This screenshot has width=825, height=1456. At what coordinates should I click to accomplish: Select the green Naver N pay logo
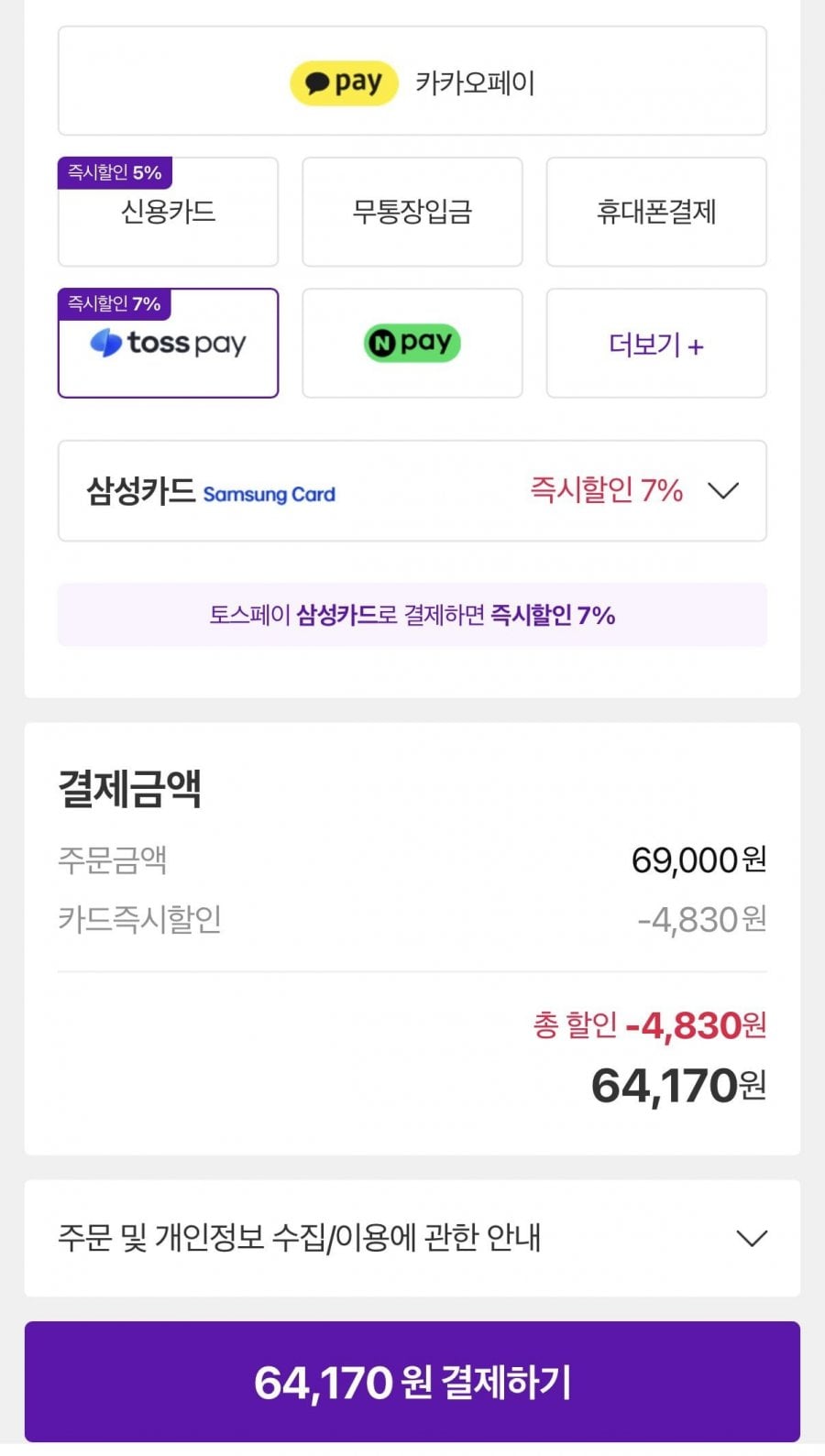412,344
